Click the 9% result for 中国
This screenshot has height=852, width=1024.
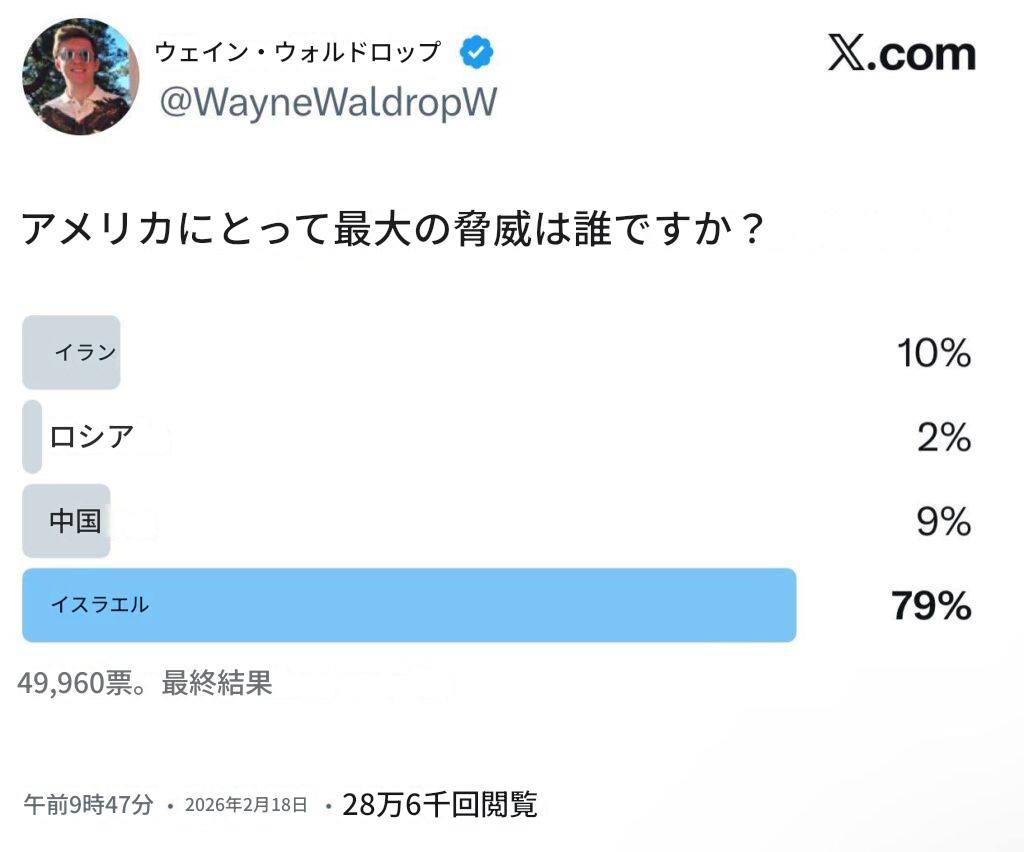point(943,522)
